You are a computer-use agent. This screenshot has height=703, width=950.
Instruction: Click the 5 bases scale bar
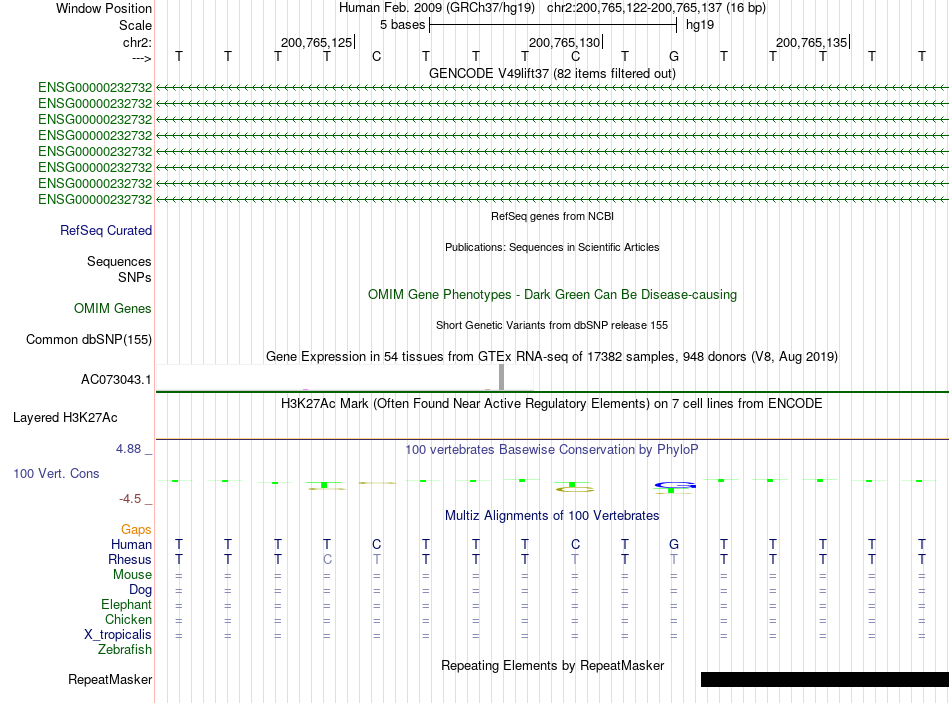pos(553,25)
